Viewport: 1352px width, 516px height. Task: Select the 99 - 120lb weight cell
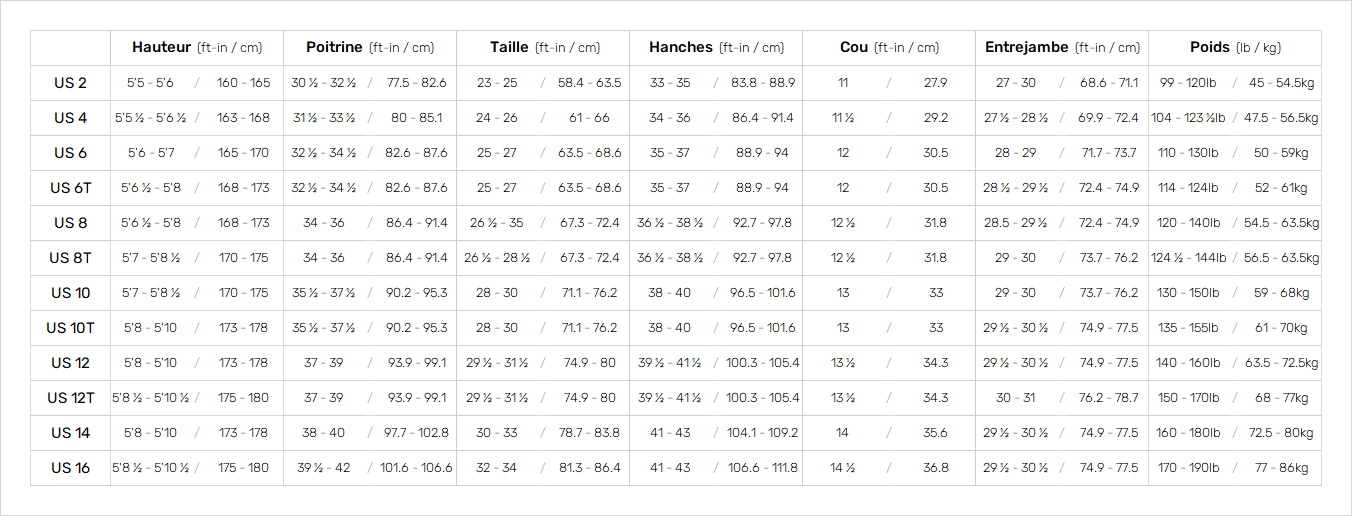tap(1187, 83)
